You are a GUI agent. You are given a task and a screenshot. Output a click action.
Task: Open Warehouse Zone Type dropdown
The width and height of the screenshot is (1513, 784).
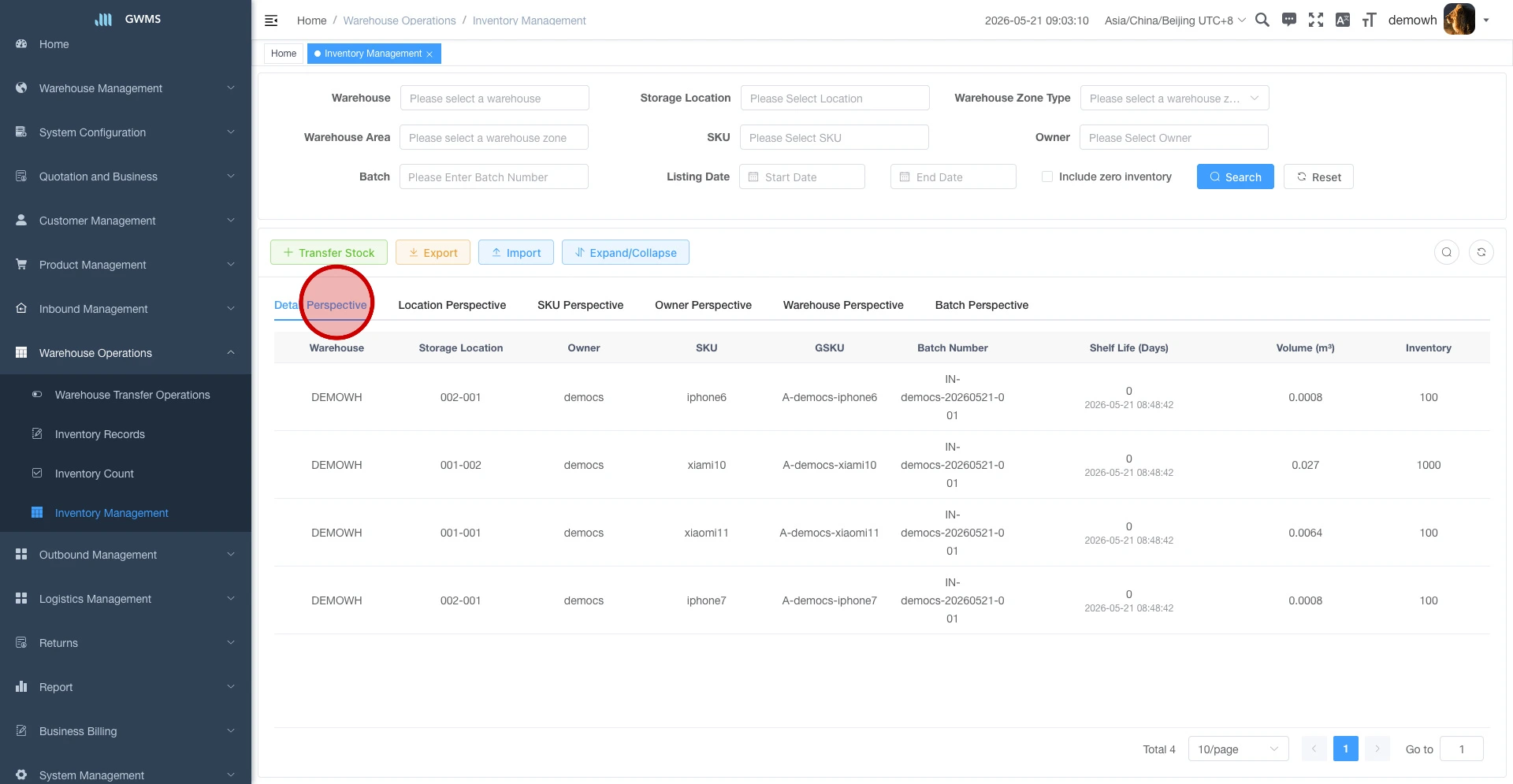[x=1174, y=98]
